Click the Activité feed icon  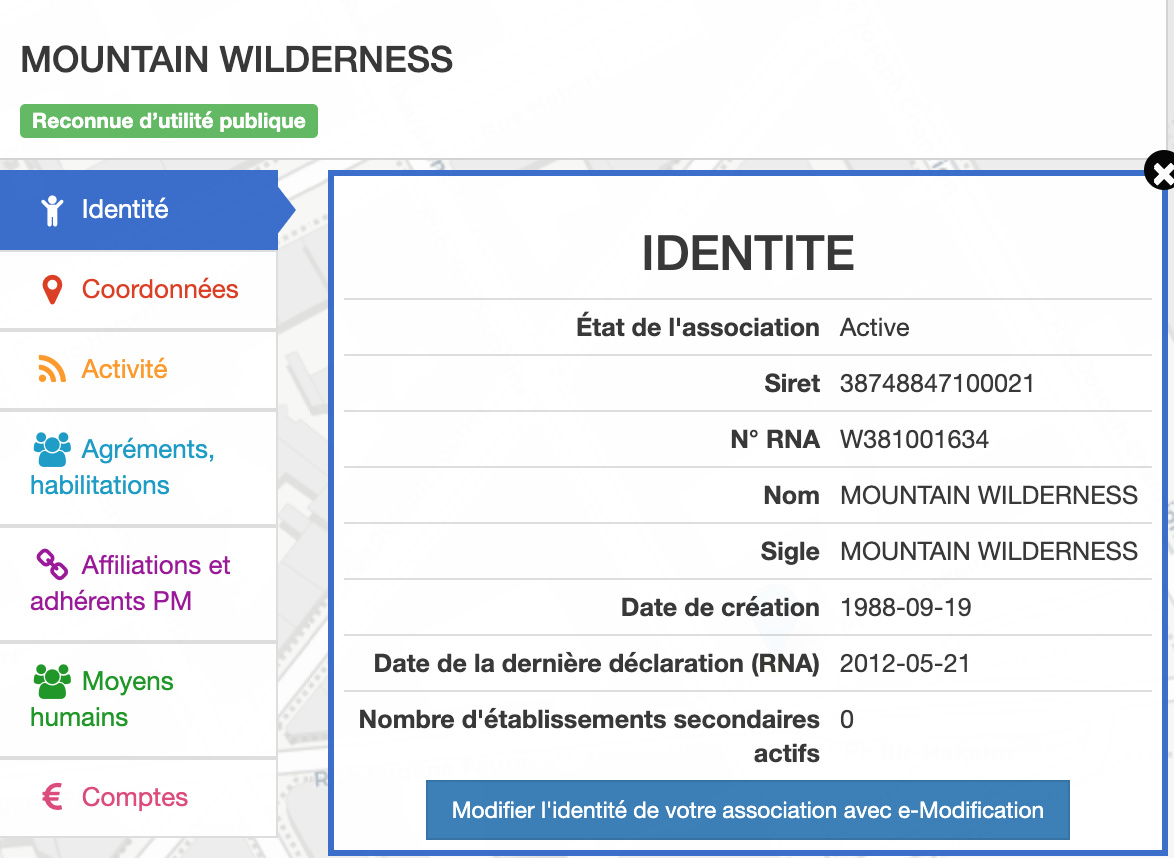(x=52, y=369)
